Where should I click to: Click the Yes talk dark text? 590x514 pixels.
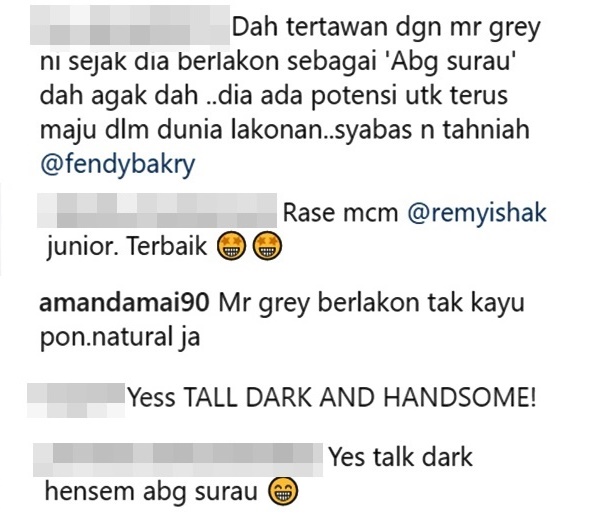click(x=401, y=457)
